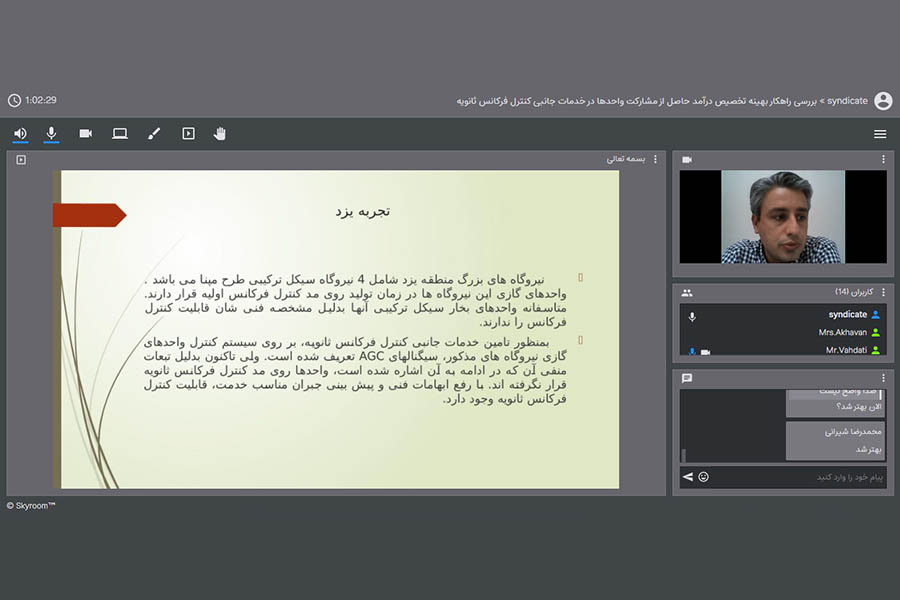Open the media playback toolbar icon
This screenshot has width=900, height=600.
(x=188, y=134)
